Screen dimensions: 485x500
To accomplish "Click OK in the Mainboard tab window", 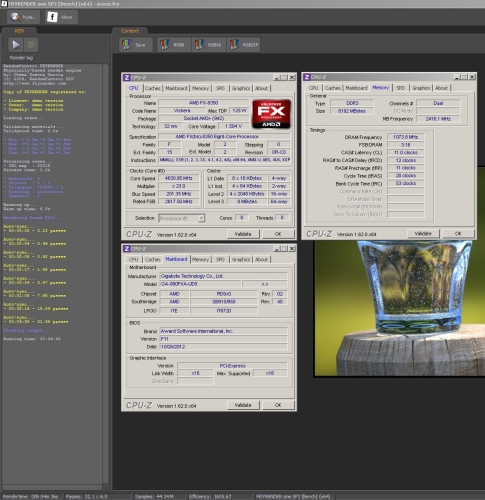I will [278, 405].
